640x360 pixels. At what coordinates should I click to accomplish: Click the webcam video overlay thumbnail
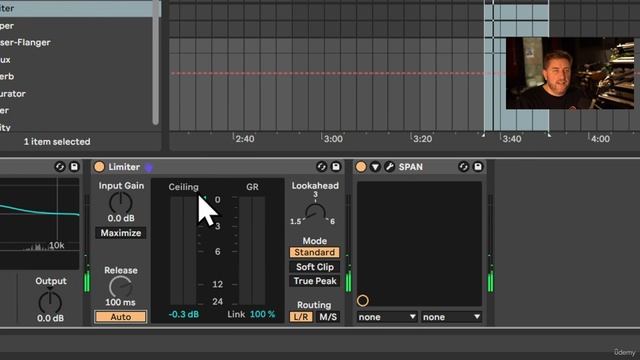(570, 73)
